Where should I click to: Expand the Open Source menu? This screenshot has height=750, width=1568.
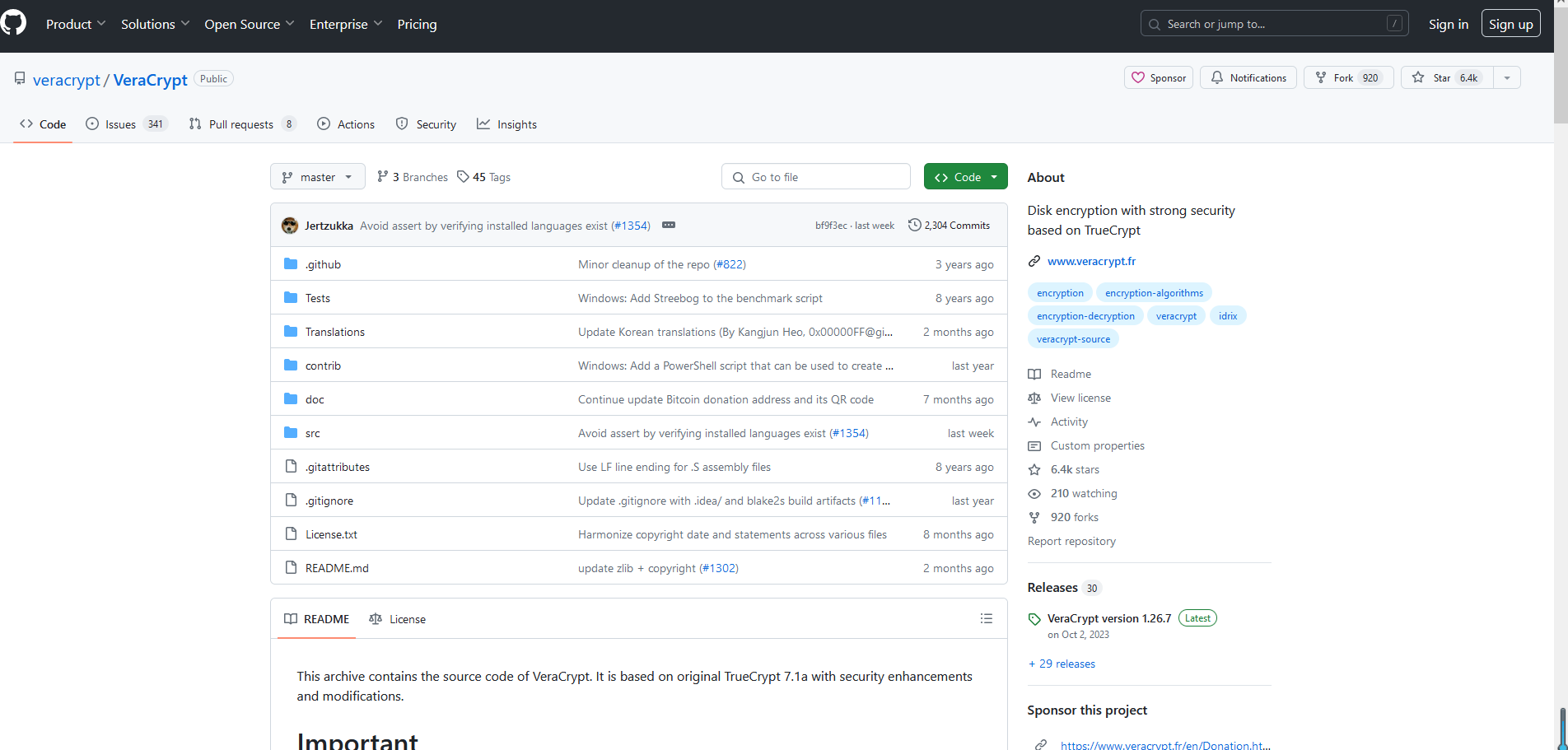tap(250, 24)
